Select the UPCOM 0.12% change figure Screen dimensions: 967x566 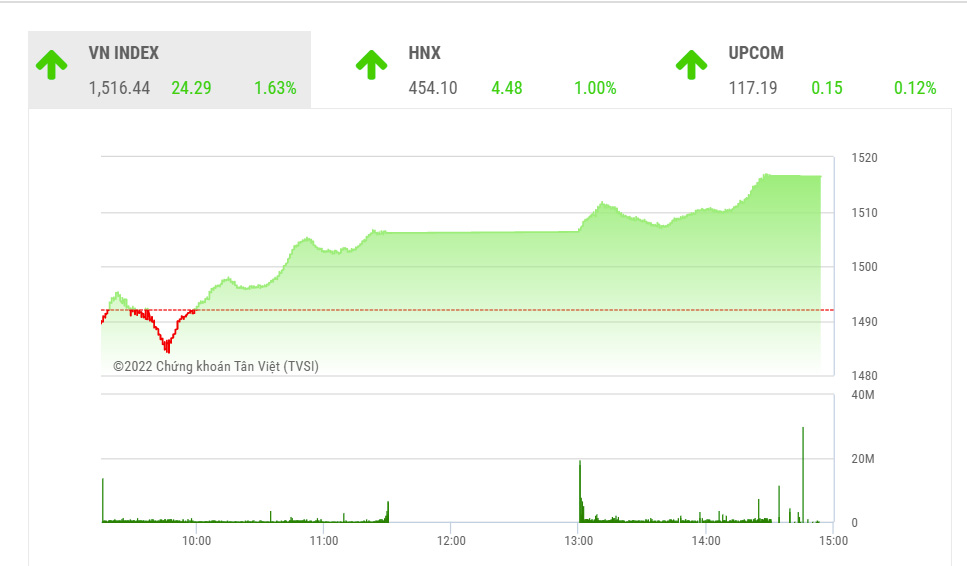(x=915, y=88)
